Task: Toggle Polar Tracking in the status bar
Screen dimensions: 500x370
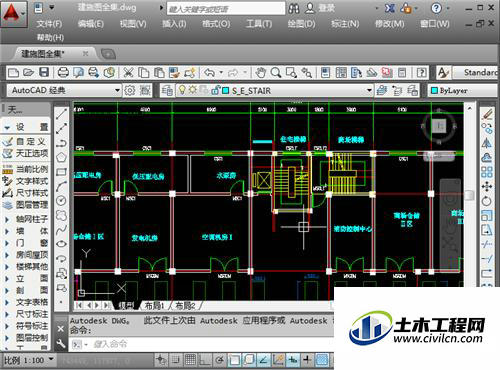Action: coord(219,360)
